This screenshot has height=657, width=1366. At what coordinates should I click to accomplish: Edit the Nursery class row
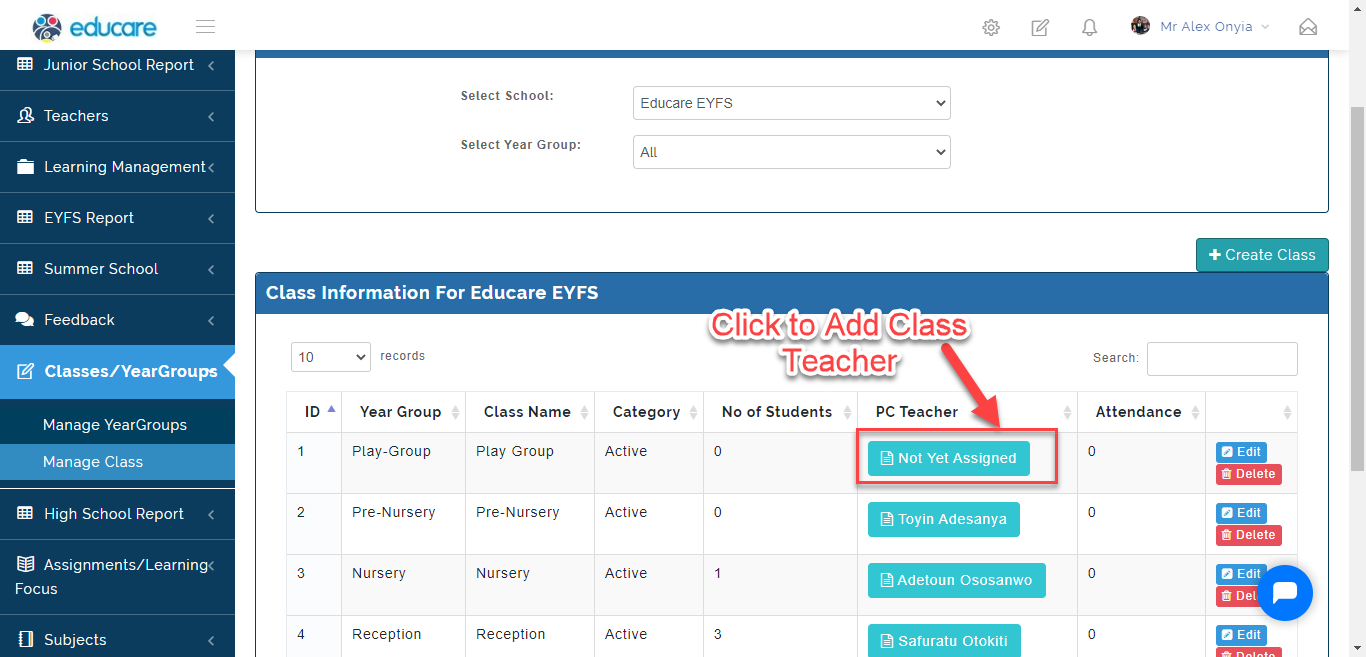pos(1241,574)
